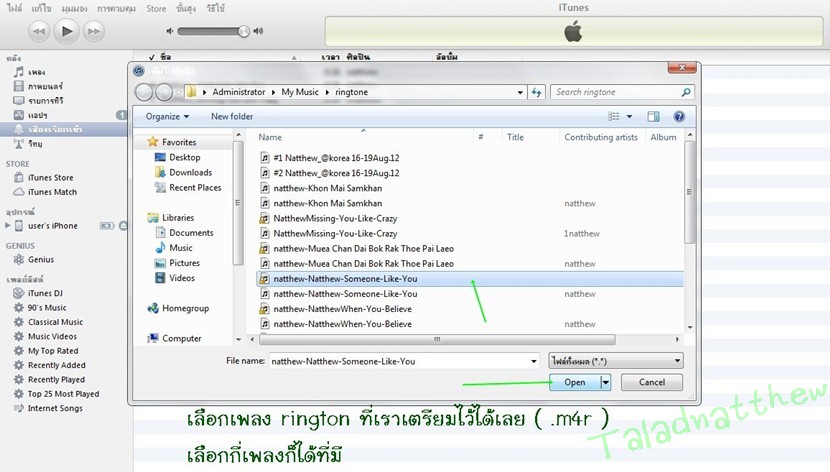
Task: Select file #2 Natthew_@korea 16-19Aug.12
Action: pos(330,173)
